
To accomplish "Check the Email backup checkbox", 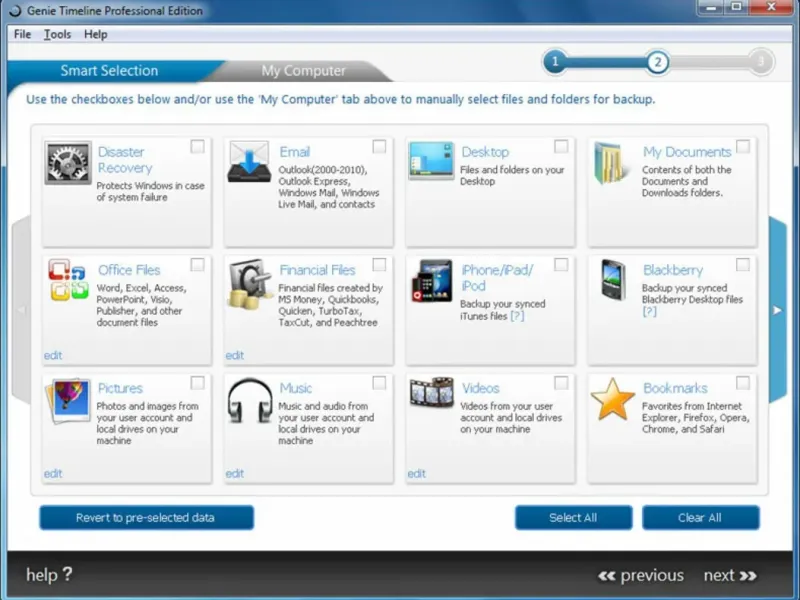I will 379,146.
